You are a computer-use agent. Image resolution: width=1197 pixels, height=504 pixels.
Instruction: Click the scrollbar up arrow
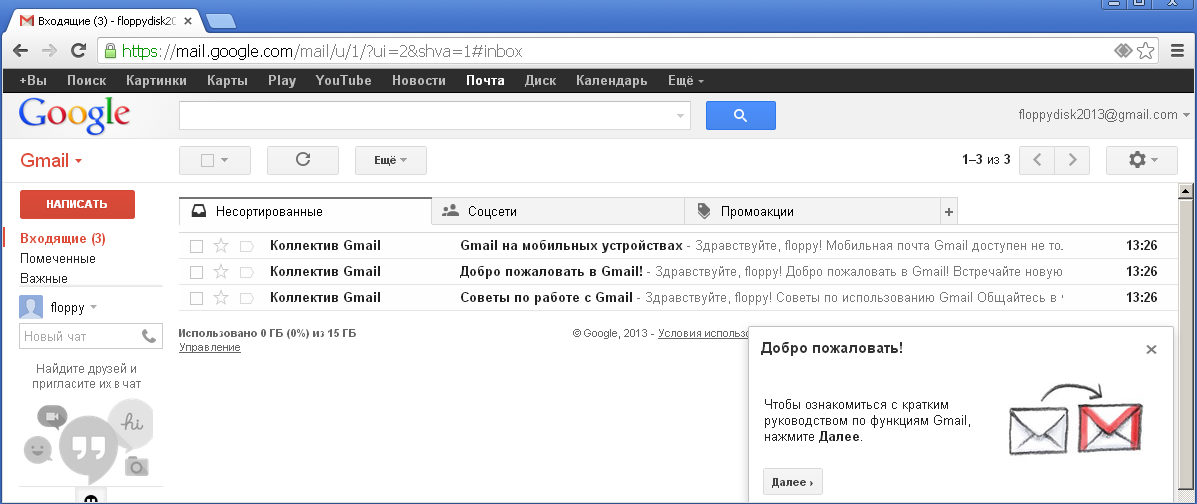1186,191
